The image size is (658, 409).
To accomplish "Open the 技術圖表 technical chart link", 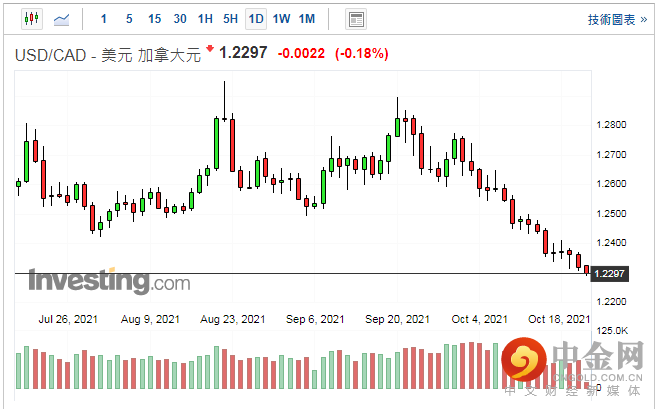I will tap(617, 20).
